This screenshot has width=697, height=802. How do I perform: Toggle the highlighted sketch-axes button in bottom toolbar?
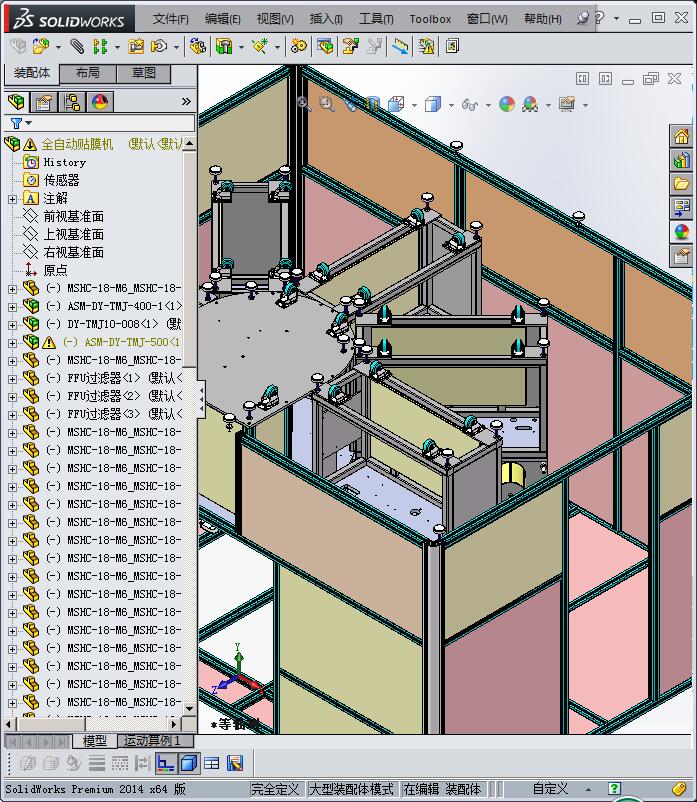click(165, 764)
